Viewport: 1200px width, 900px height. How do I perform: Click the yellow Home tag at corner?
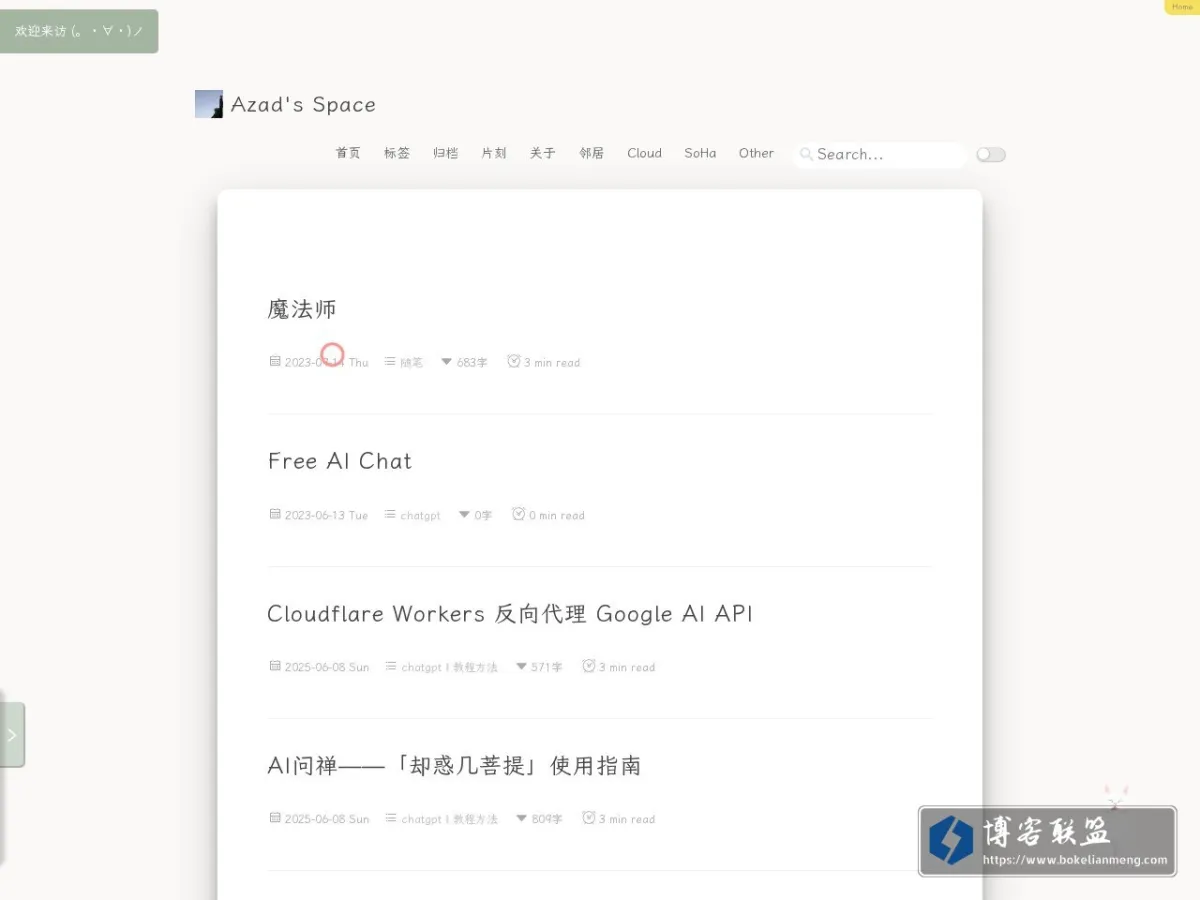click(1182, 7)
